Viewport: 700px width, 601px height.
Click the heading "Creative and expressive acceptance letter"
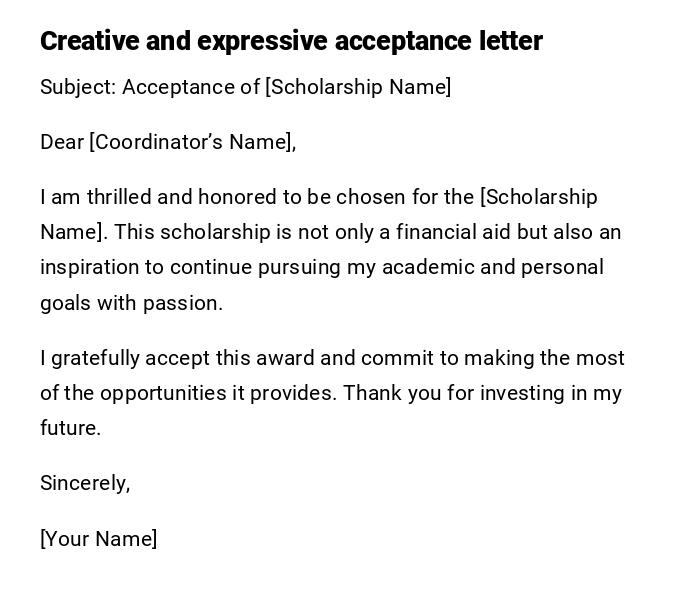pos(291,41)
